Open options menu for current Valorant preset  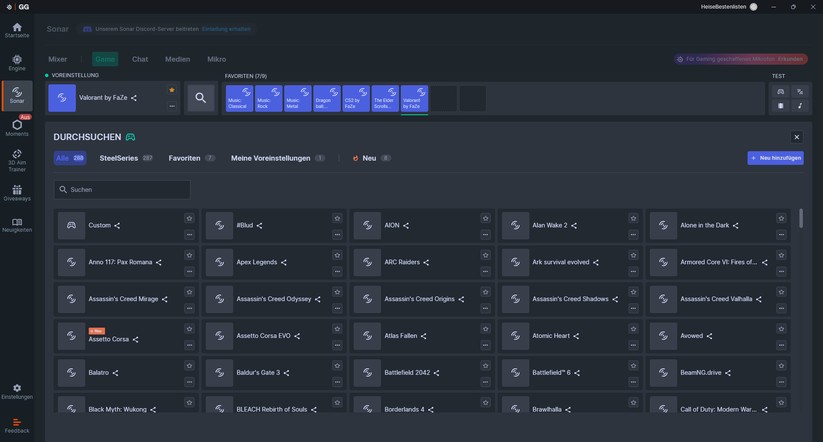pos(172,105)
